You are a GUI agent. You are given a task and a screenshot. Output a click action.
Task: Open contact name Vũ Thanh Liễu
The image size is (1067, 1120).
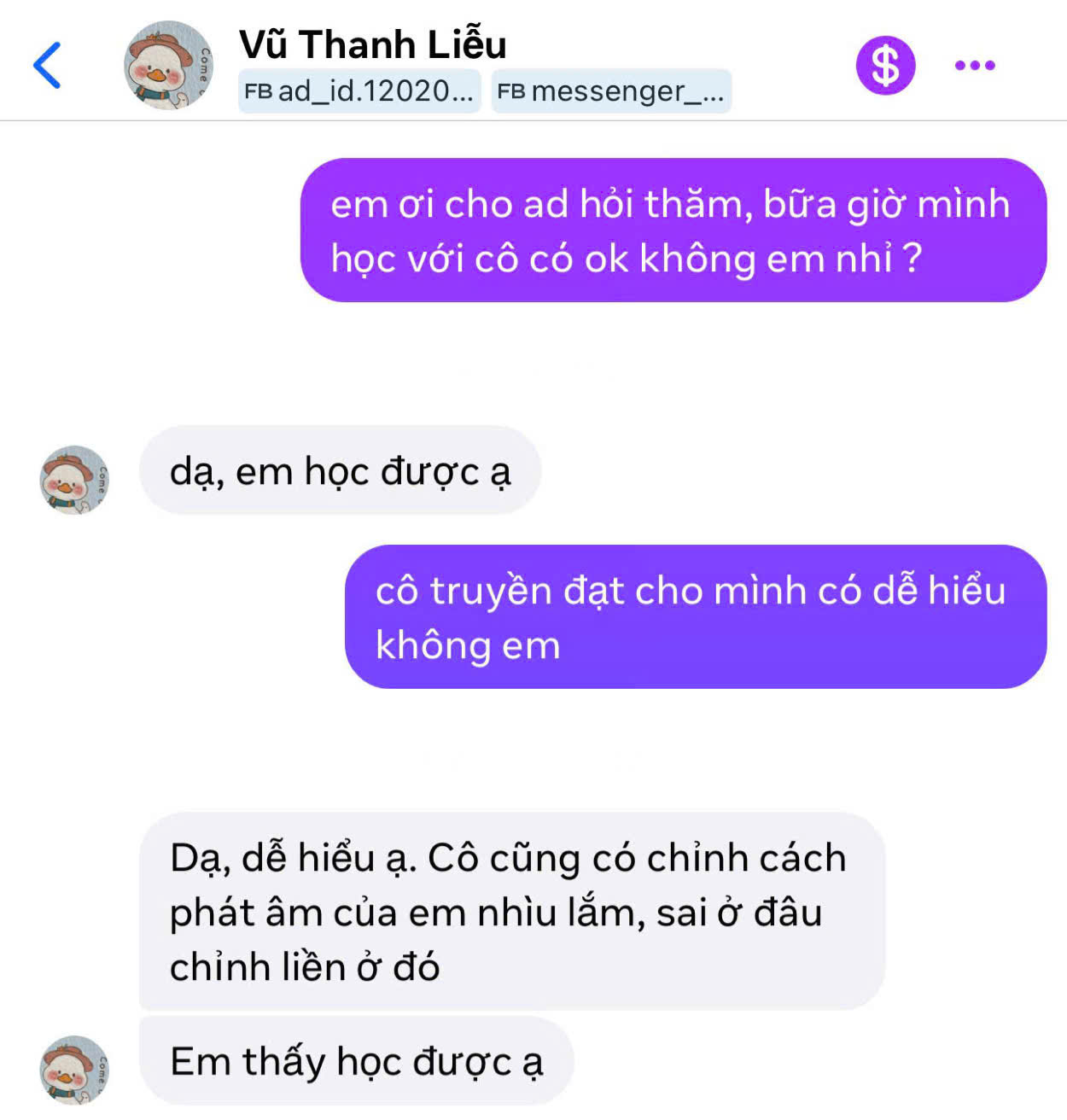tap(373, 44)
